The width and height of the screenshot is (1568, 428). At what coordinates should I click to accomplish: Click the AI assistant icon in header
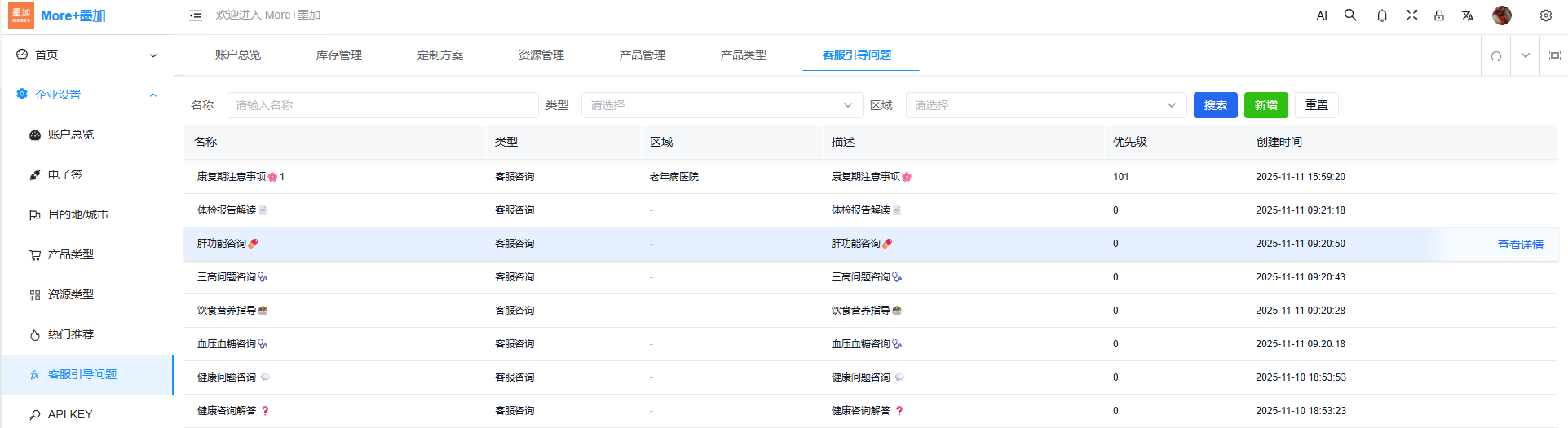(x=1322, y=15)
